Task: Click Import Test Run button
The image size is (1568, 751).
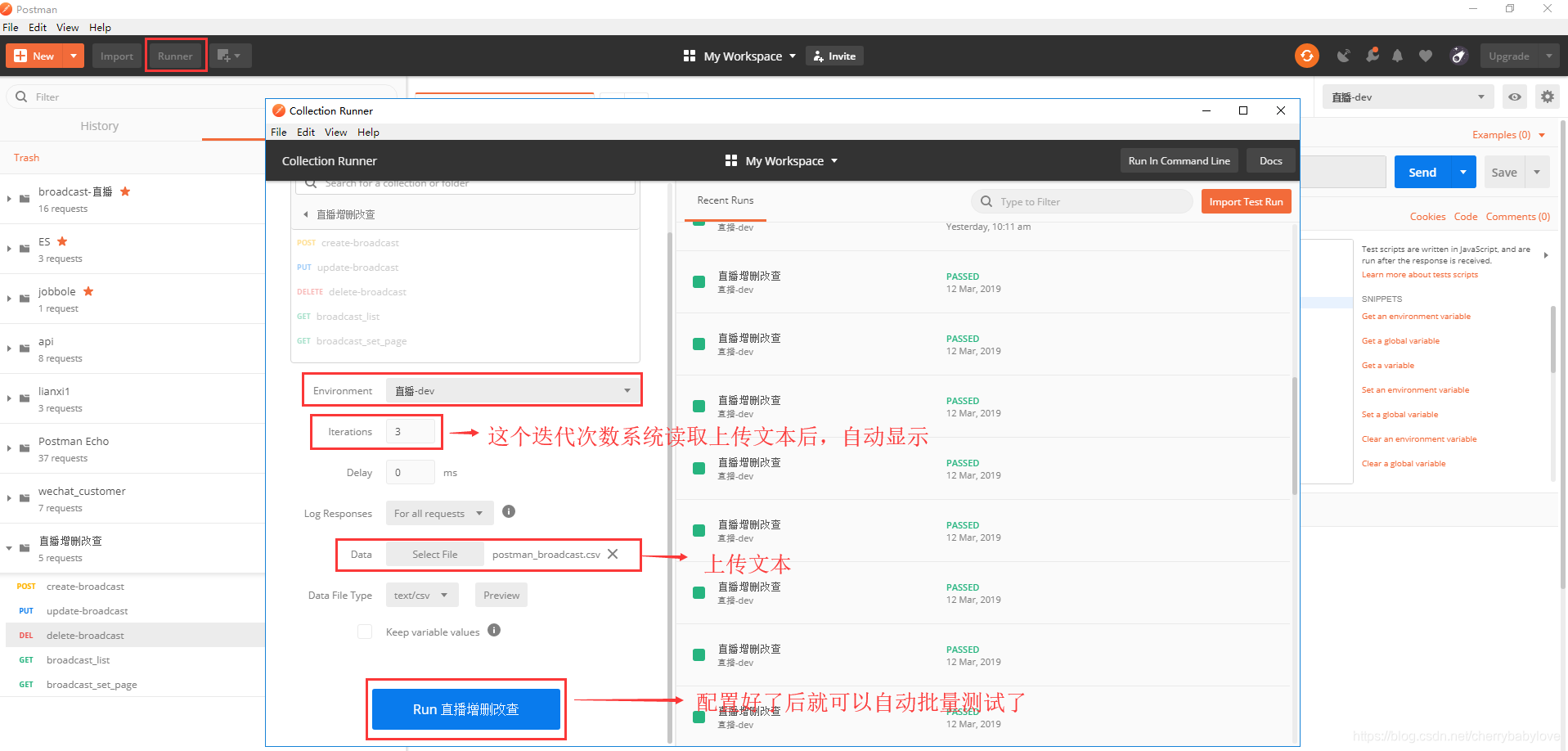Action: click(1246, 201)
